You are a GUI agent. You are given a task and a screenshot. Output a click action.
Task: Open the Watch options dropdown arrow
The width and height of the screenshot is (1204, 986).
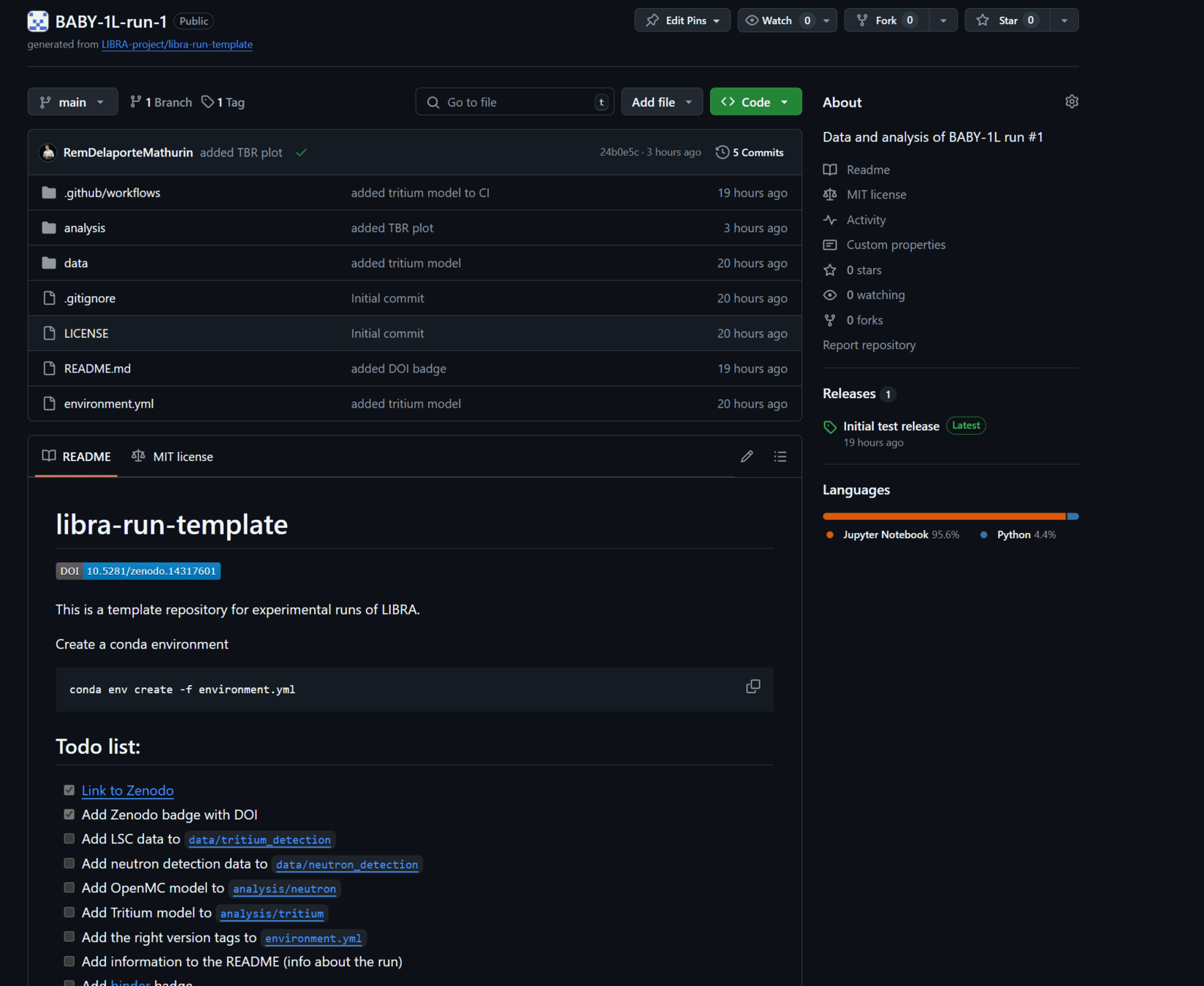[x=826, y=20]
